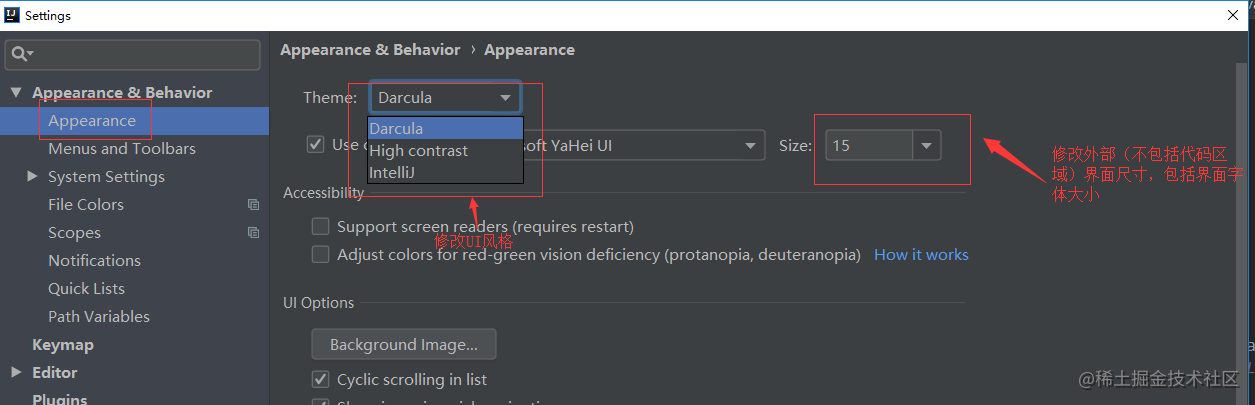The image size is (1255, 405).
Task: Collapse the Appearance & Behavior tree node
Action: (x=16, y=93)
